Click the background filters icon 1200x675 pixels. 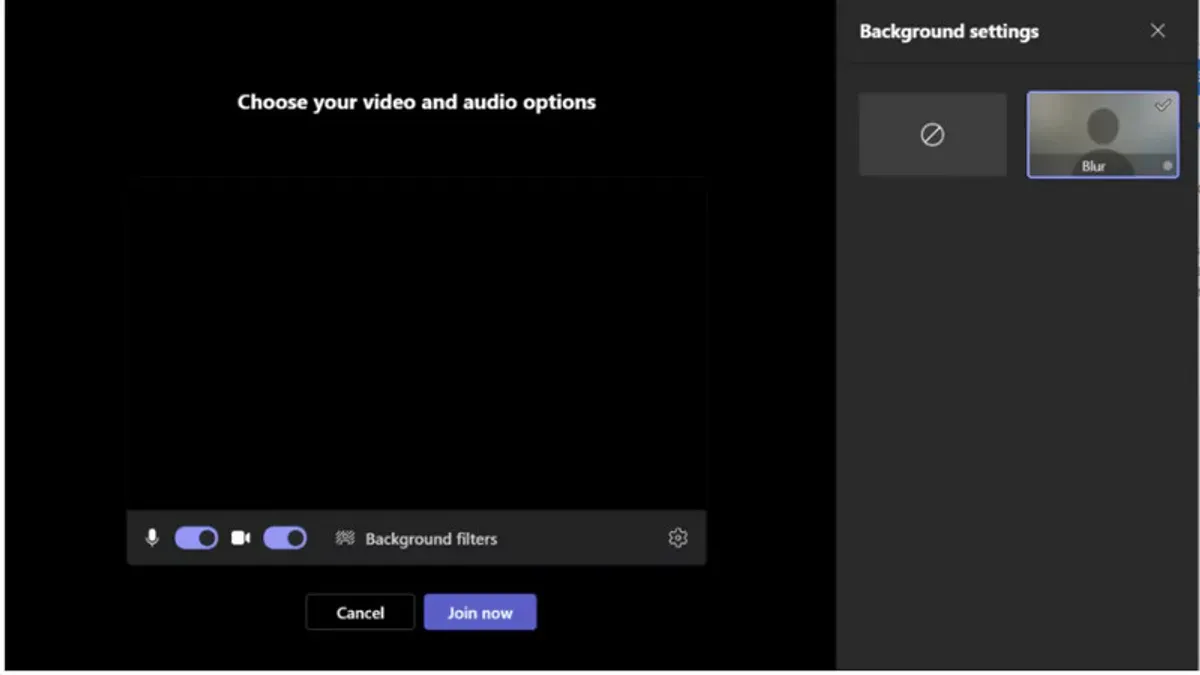[x=345, y=538]
